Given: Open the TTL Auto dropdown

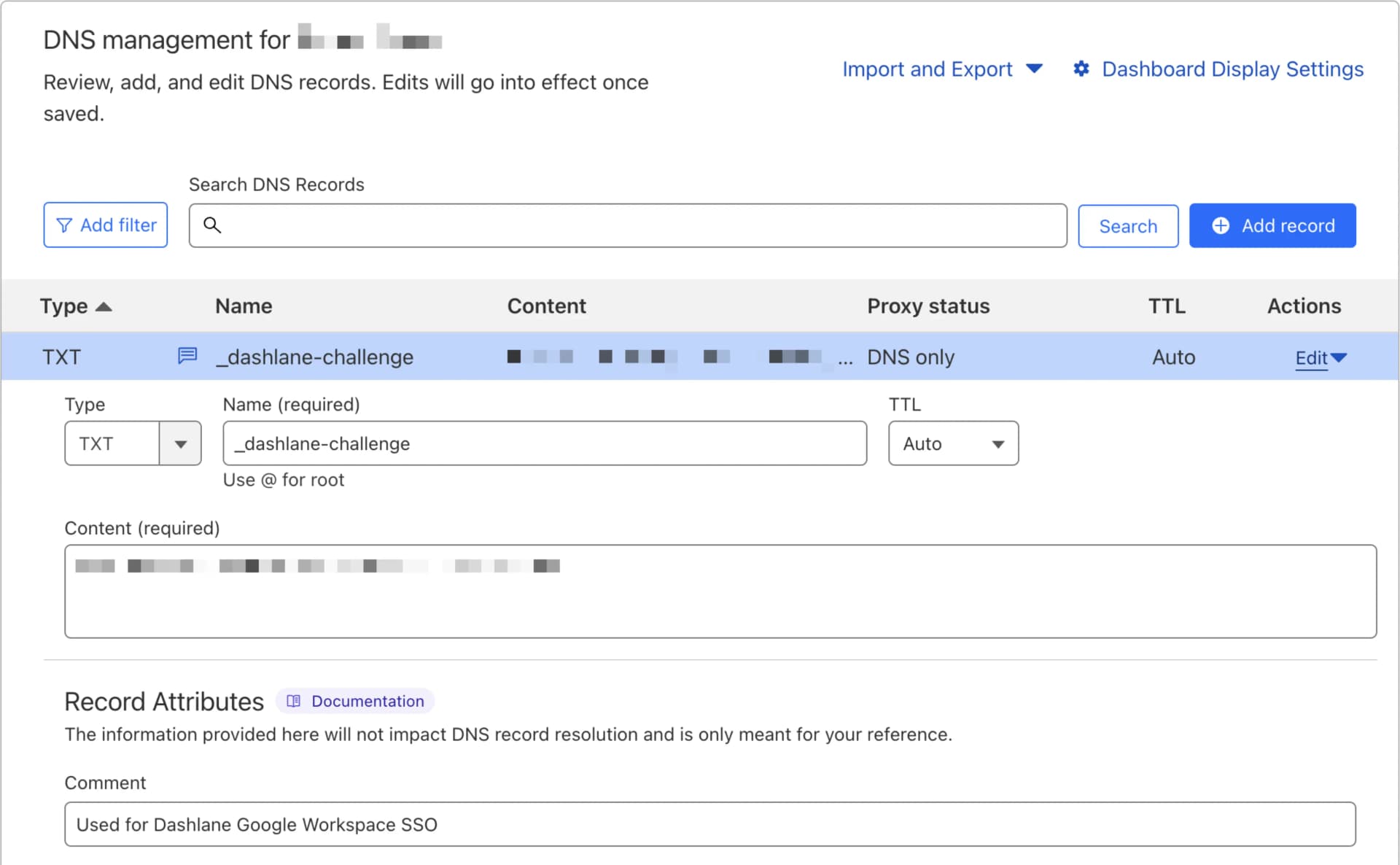Looking at the screenshot, I should (953, 443).
